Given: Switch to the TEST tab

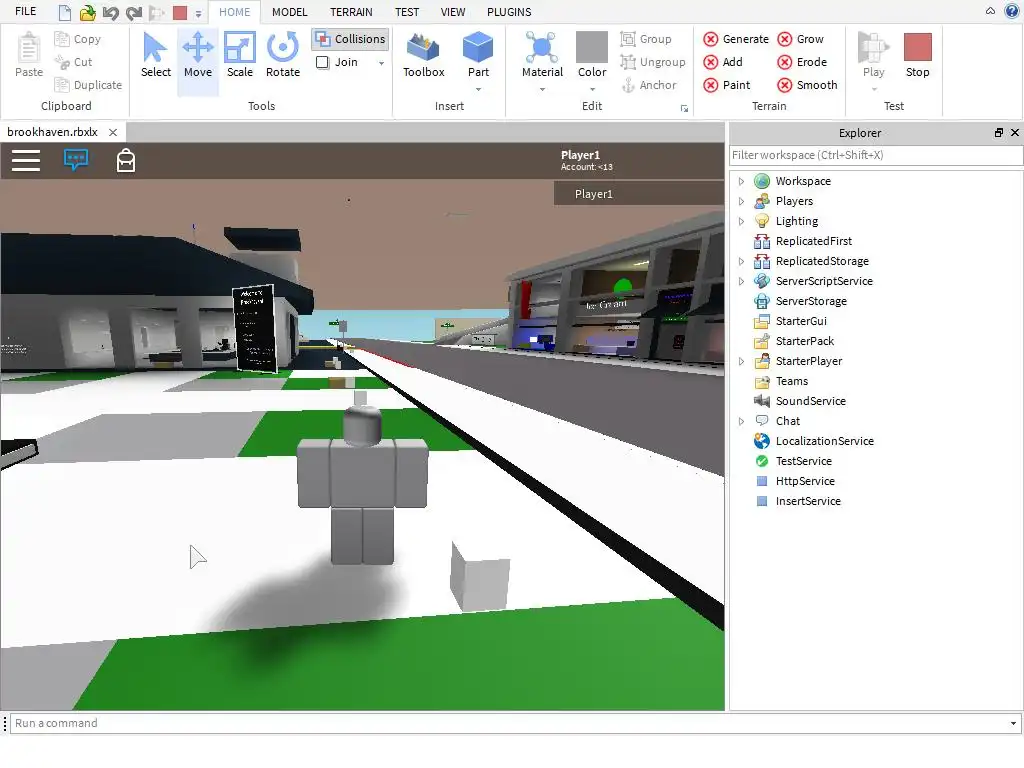Looking at the screenshot, I should pyautogui.click(x=407, y=12).
